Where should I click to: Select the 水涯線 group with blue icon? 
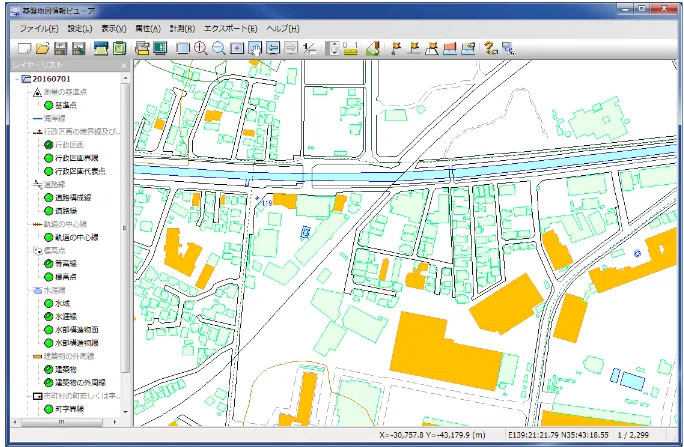pos(55,290)
